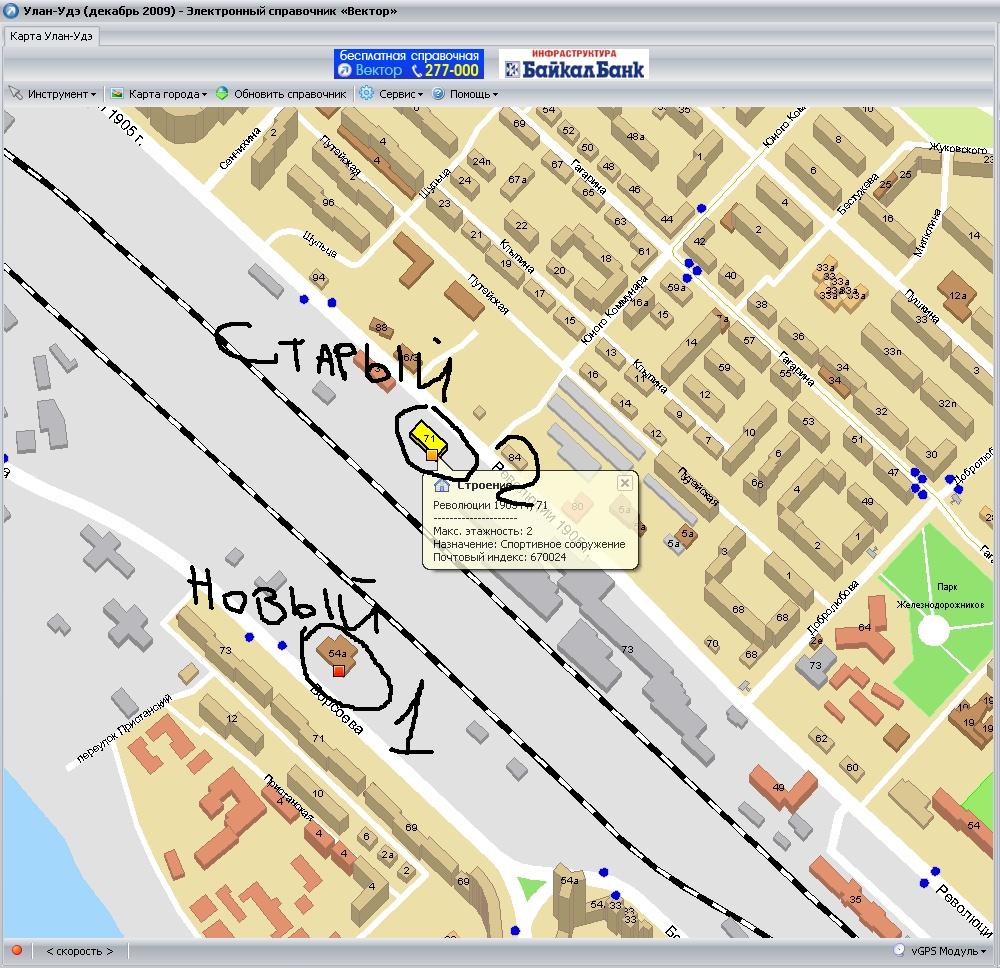Image resolution: width=1000 pixels, height=968 pixels.
Task: Click the application icon in the title bar
Action: click(x=11, y=11)
